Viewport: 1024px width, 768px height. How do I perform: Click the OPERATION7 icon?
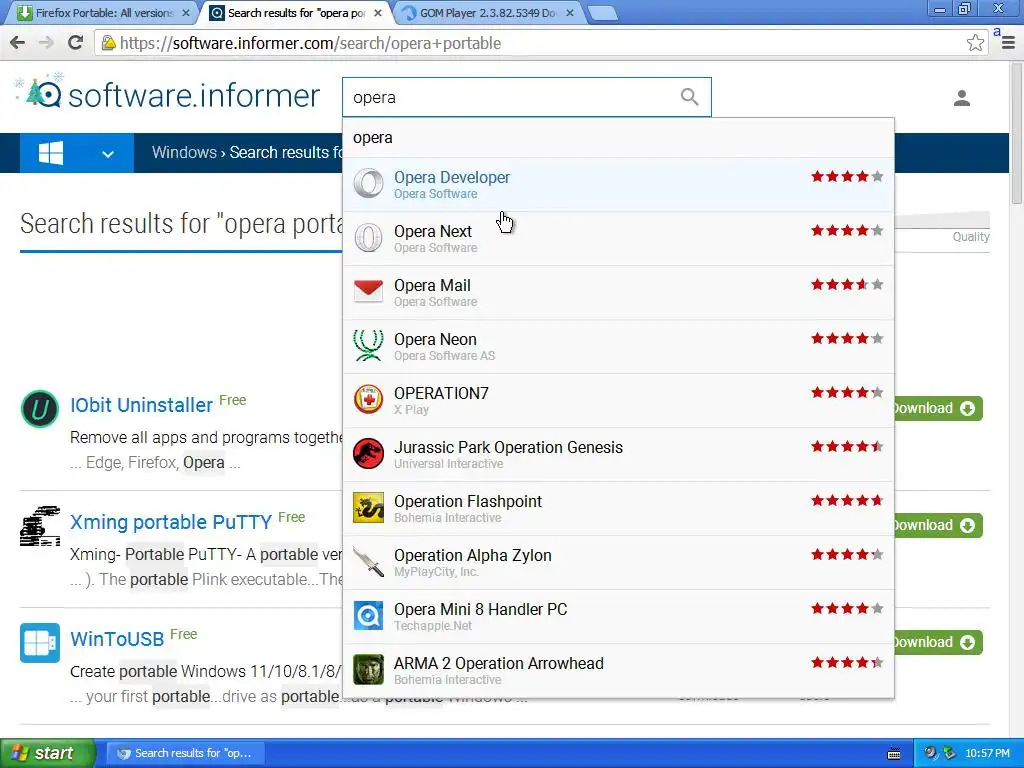click(x=368, y=400)
